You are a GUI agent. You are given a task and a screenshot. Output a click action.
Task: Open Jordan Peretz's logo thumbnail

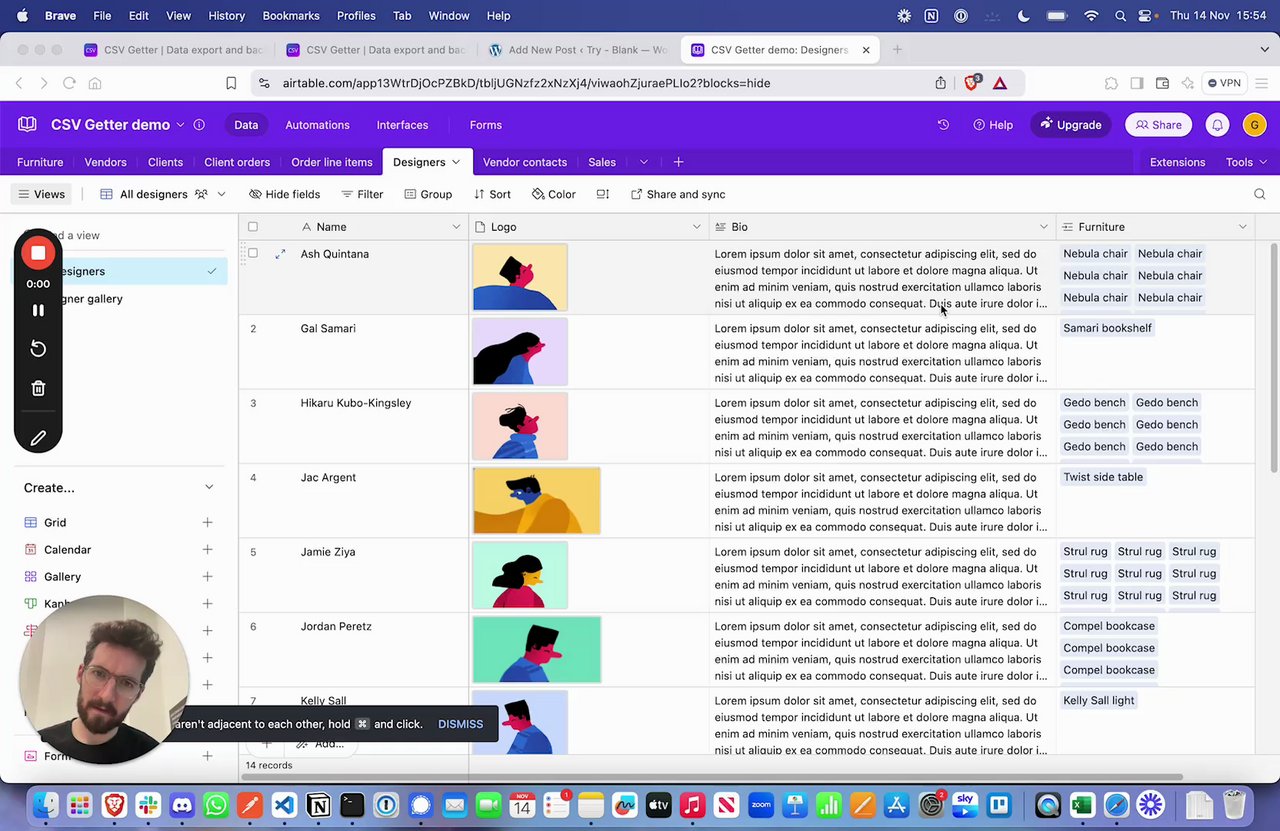coord(537,650)
